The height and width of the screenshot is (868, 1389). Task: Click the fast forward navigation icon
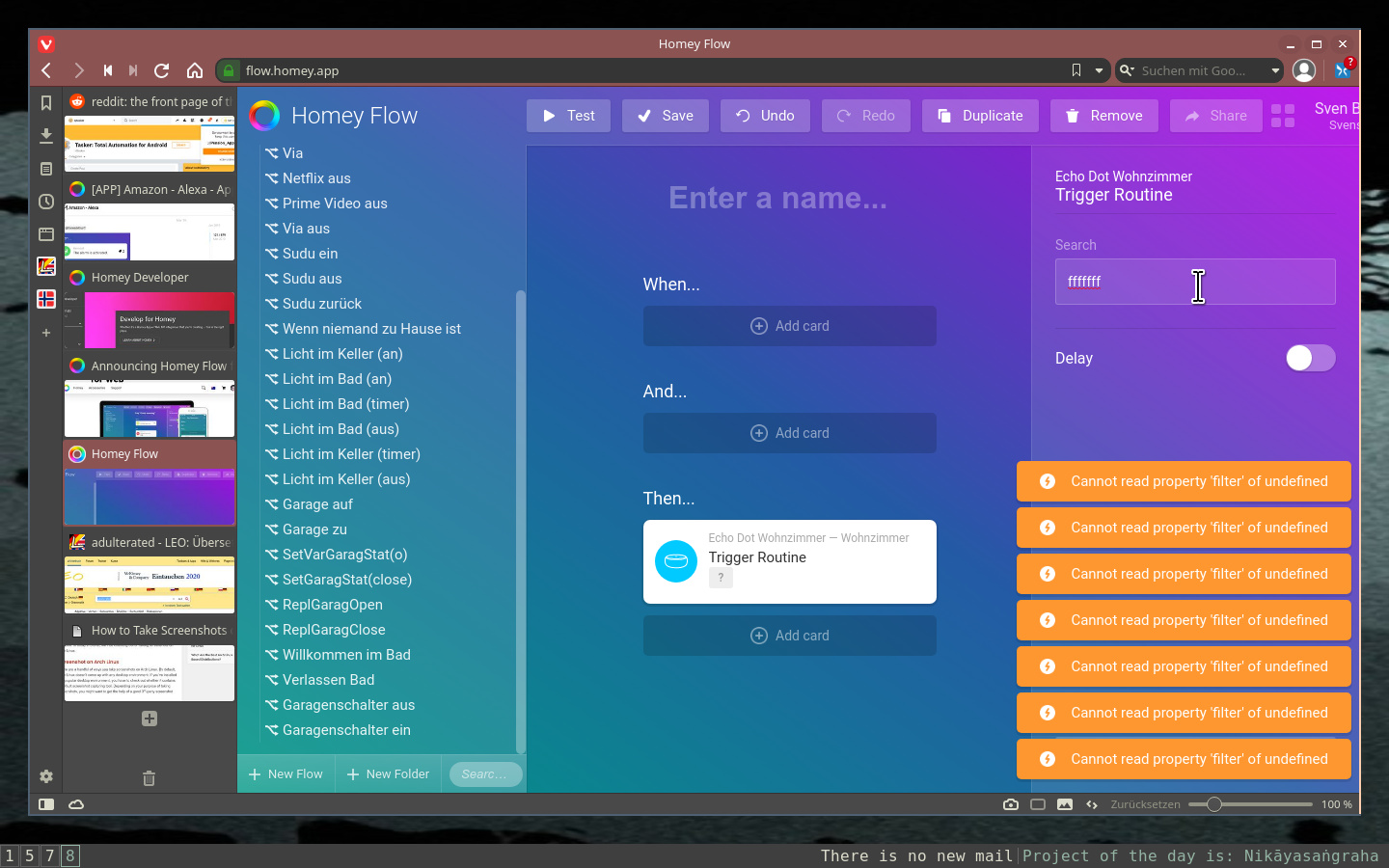133,70
